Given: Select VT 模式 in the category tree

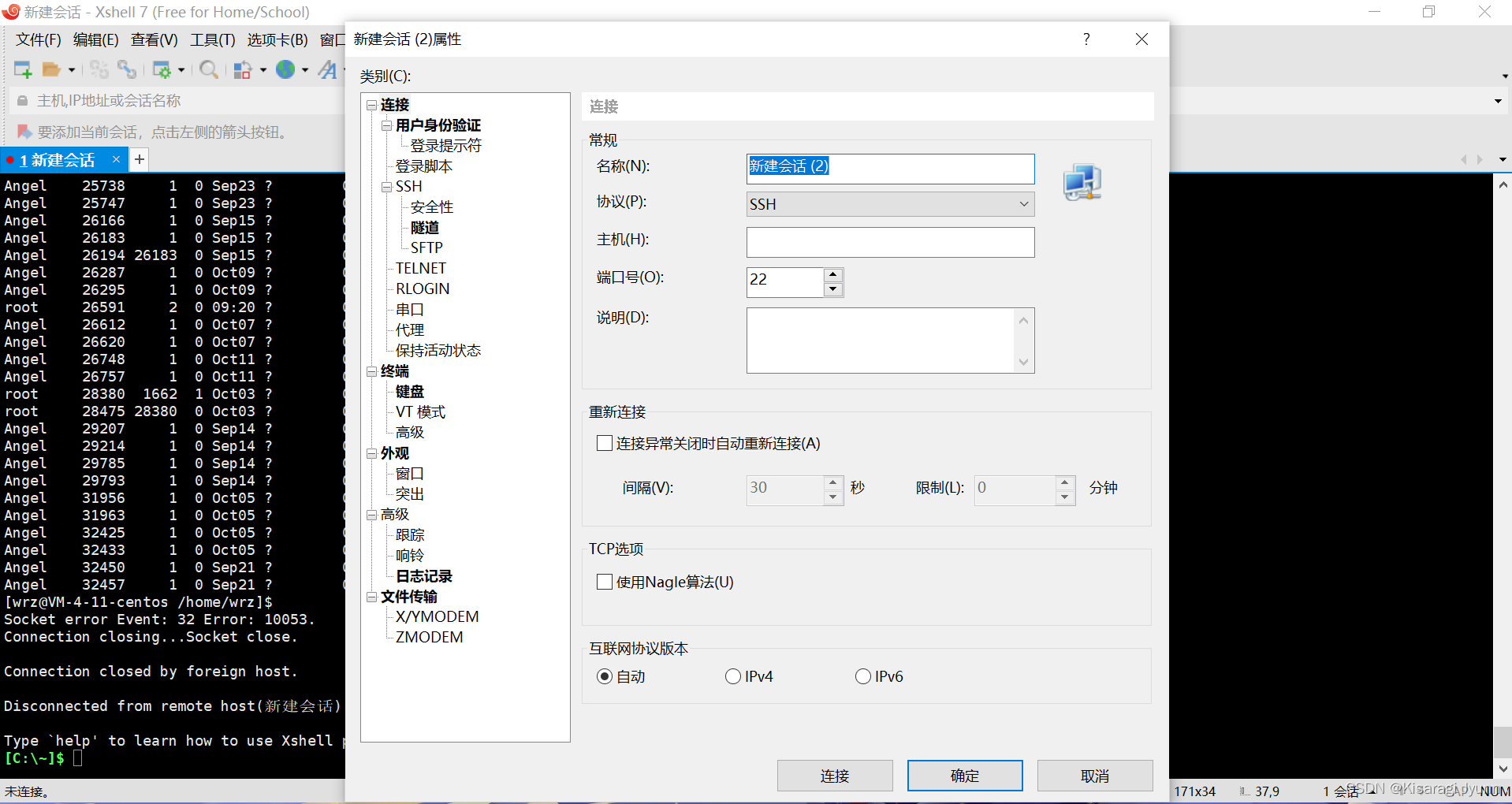Looking at the screenshot, I should (x=420, y=412).
